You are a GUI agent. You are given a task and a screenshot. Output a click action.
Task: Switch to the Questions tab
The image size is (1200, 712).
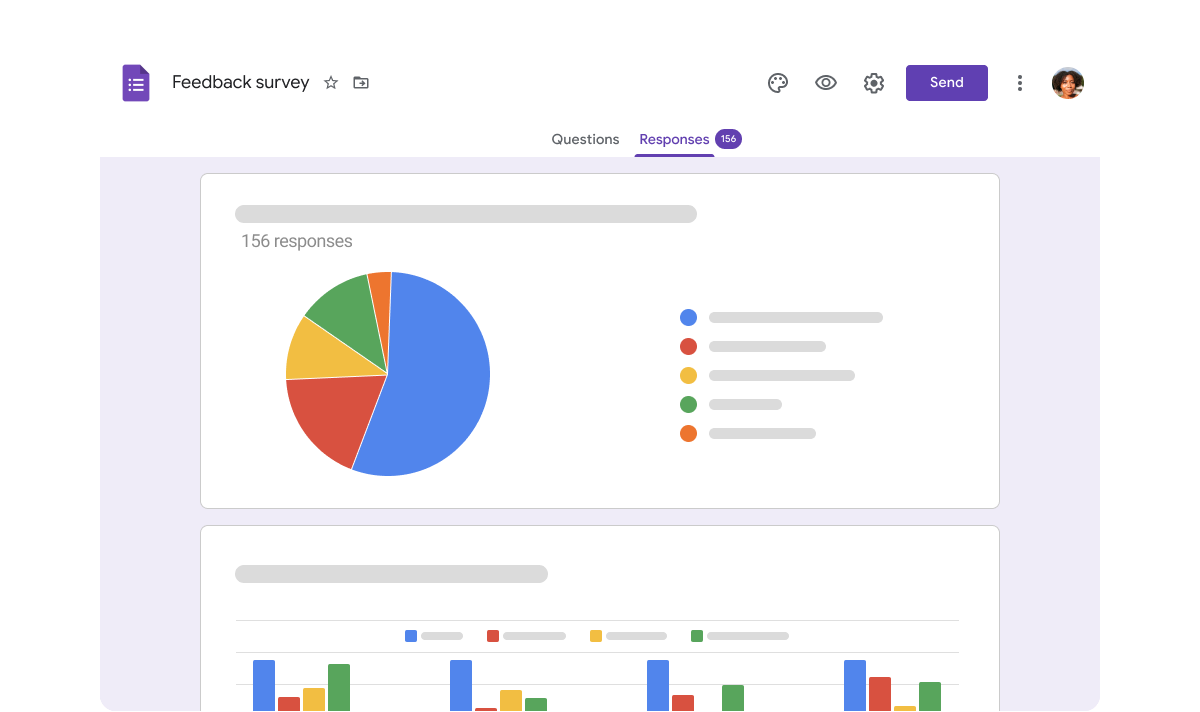(x=585, y=139)
